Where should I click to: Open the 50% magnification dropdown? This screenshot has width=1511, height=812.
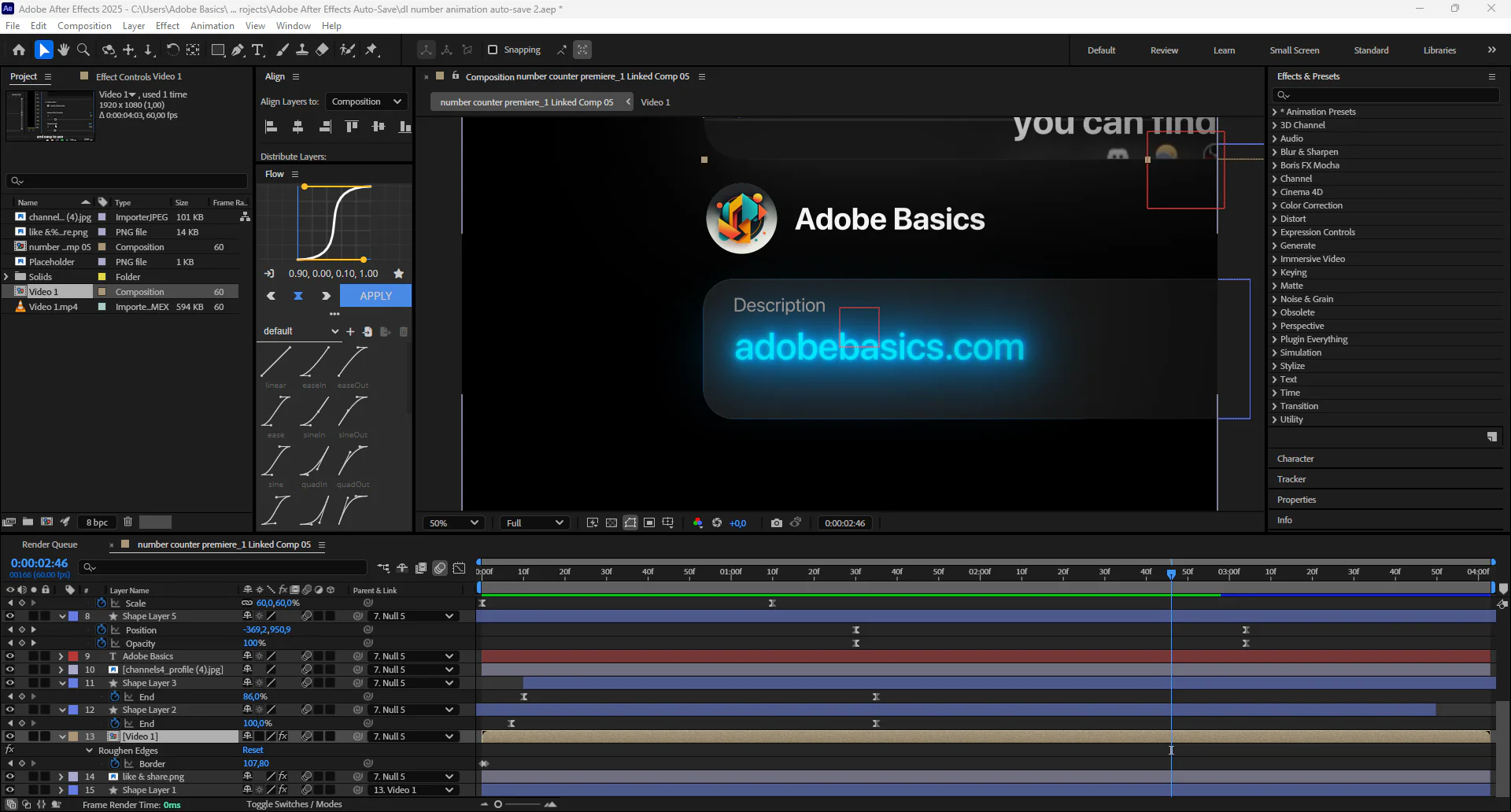click(453, 522)
